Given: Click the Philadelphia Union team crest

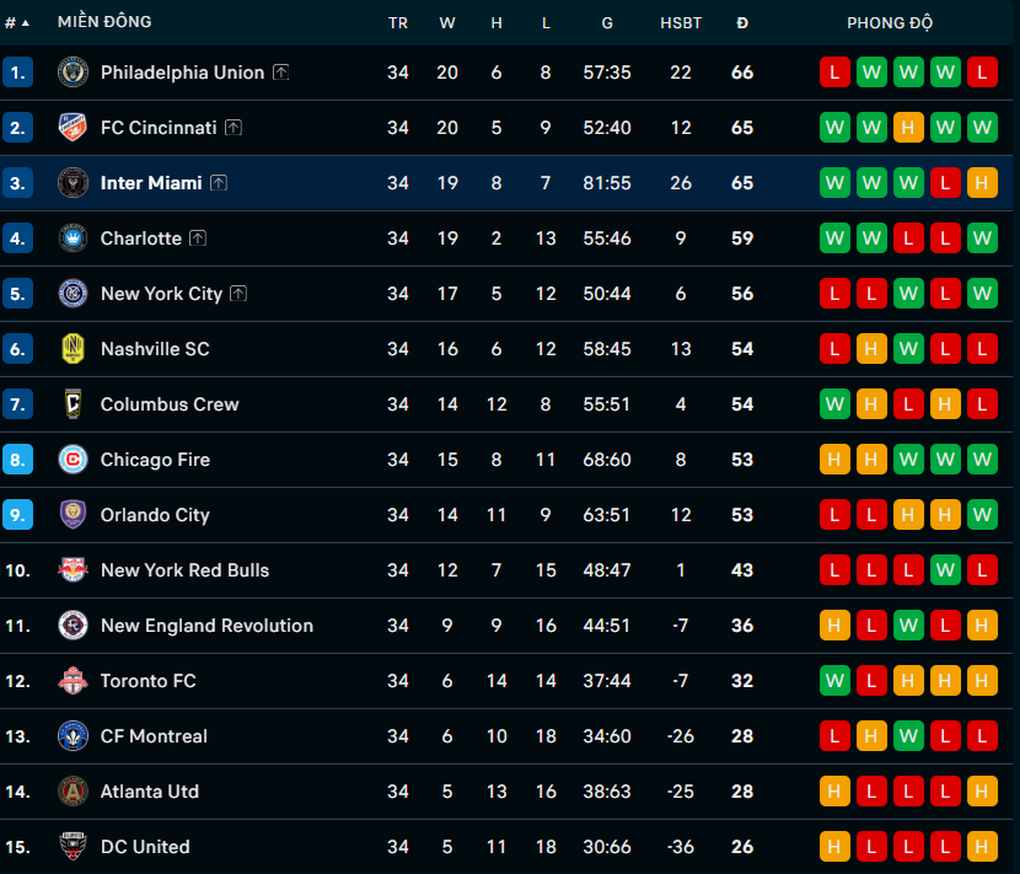Looking at the screenshot, I should (x=73, y=72).
